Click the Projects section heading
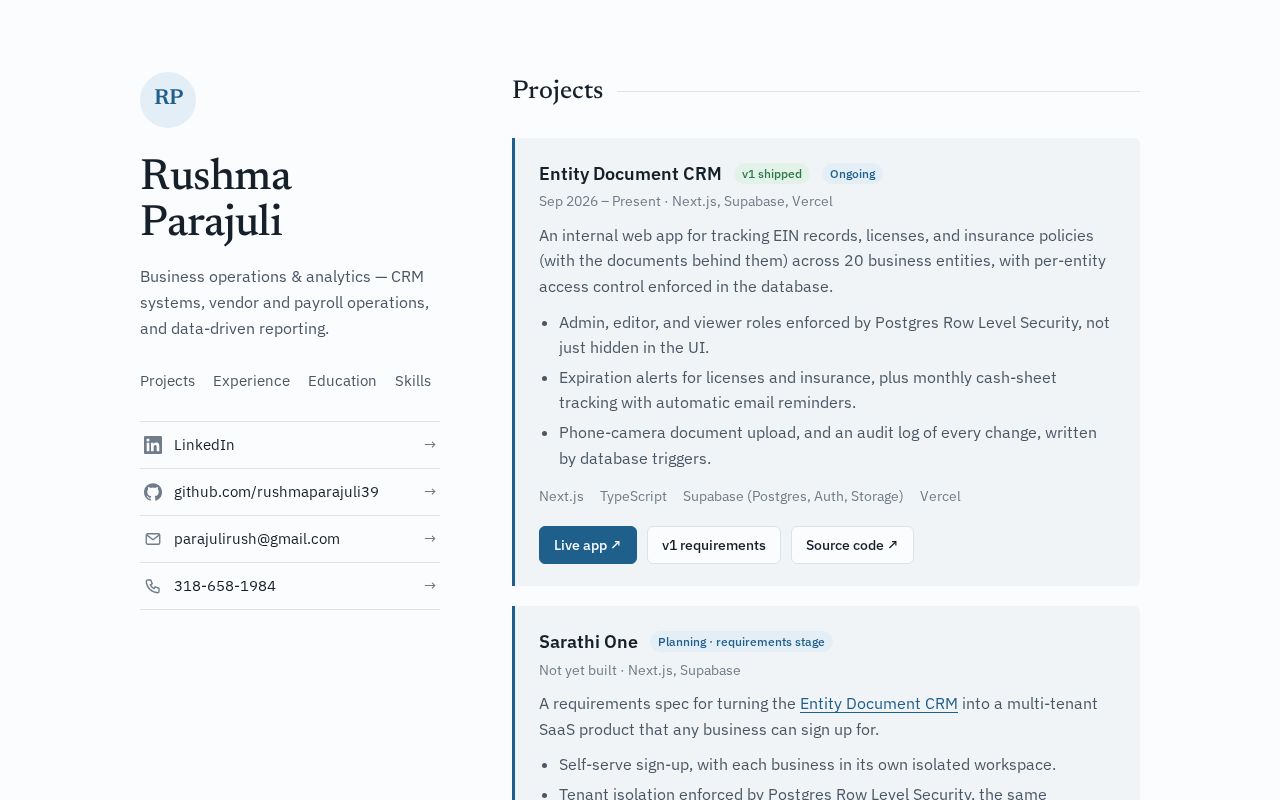 click(x=557, y=91)
